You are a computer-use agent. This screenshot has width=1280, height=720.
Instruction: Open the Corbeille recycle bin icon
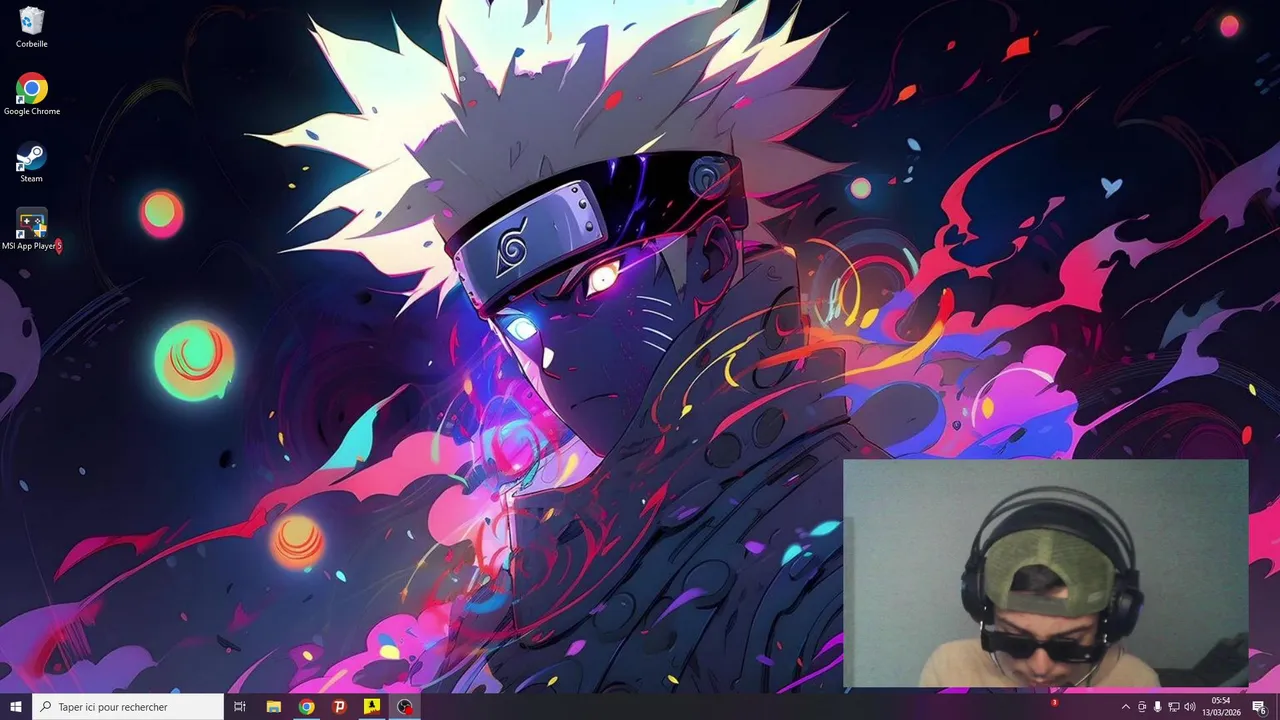click(32, 27)
